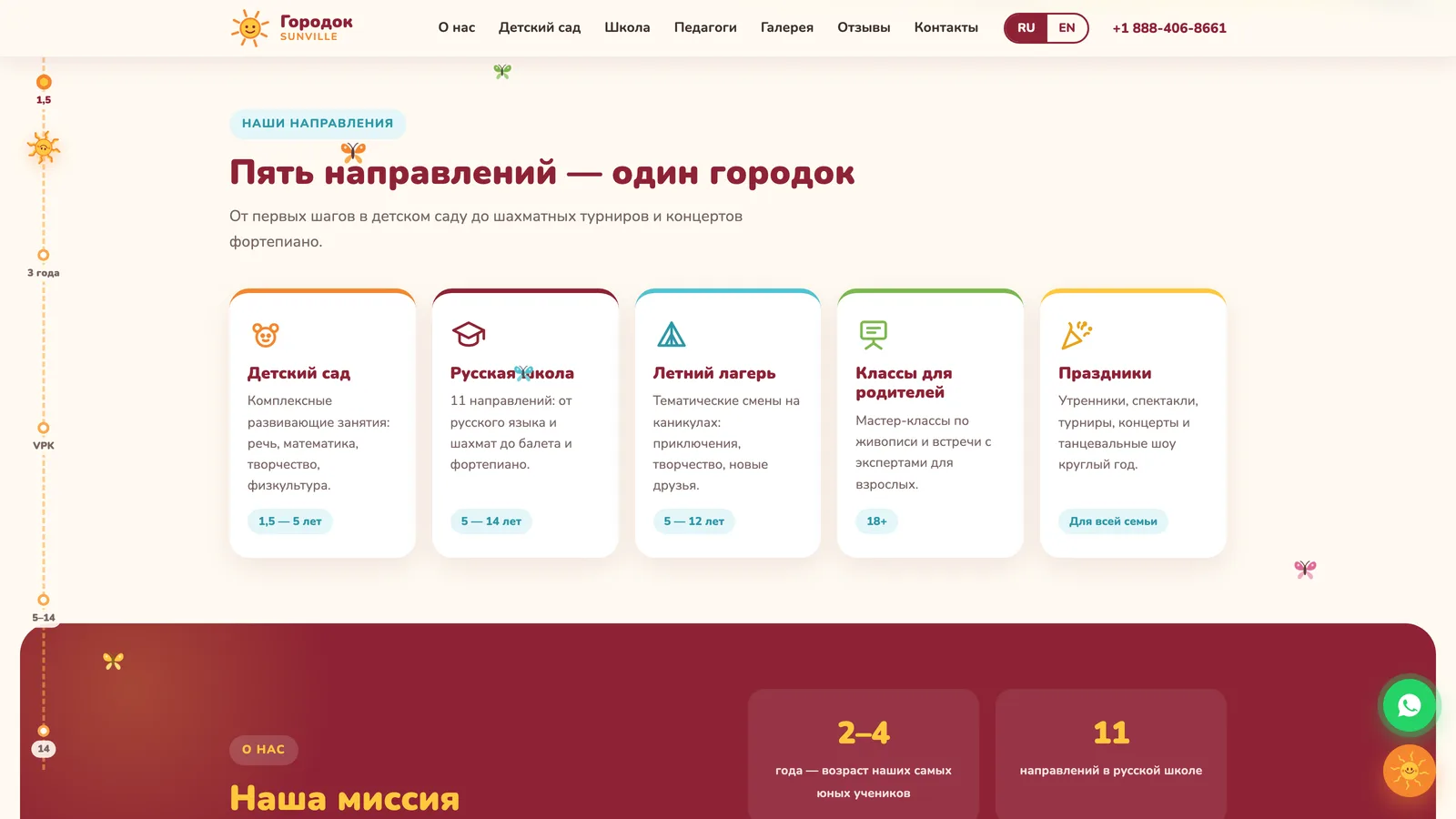The height and width of the screenshot is (819, 1456).
Task: Open the Детский сад navigation item
Action: click(x=540, y=28)
